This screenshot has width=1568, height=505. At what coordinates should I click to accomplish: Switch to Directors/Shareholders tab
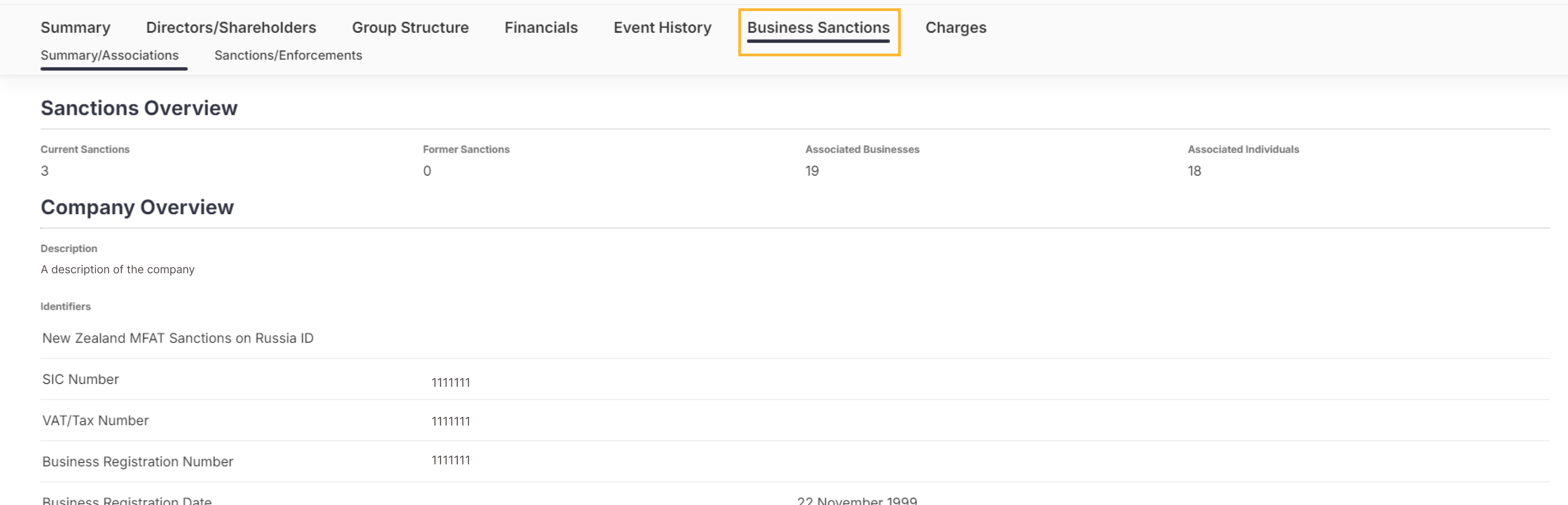pos(231,27)
